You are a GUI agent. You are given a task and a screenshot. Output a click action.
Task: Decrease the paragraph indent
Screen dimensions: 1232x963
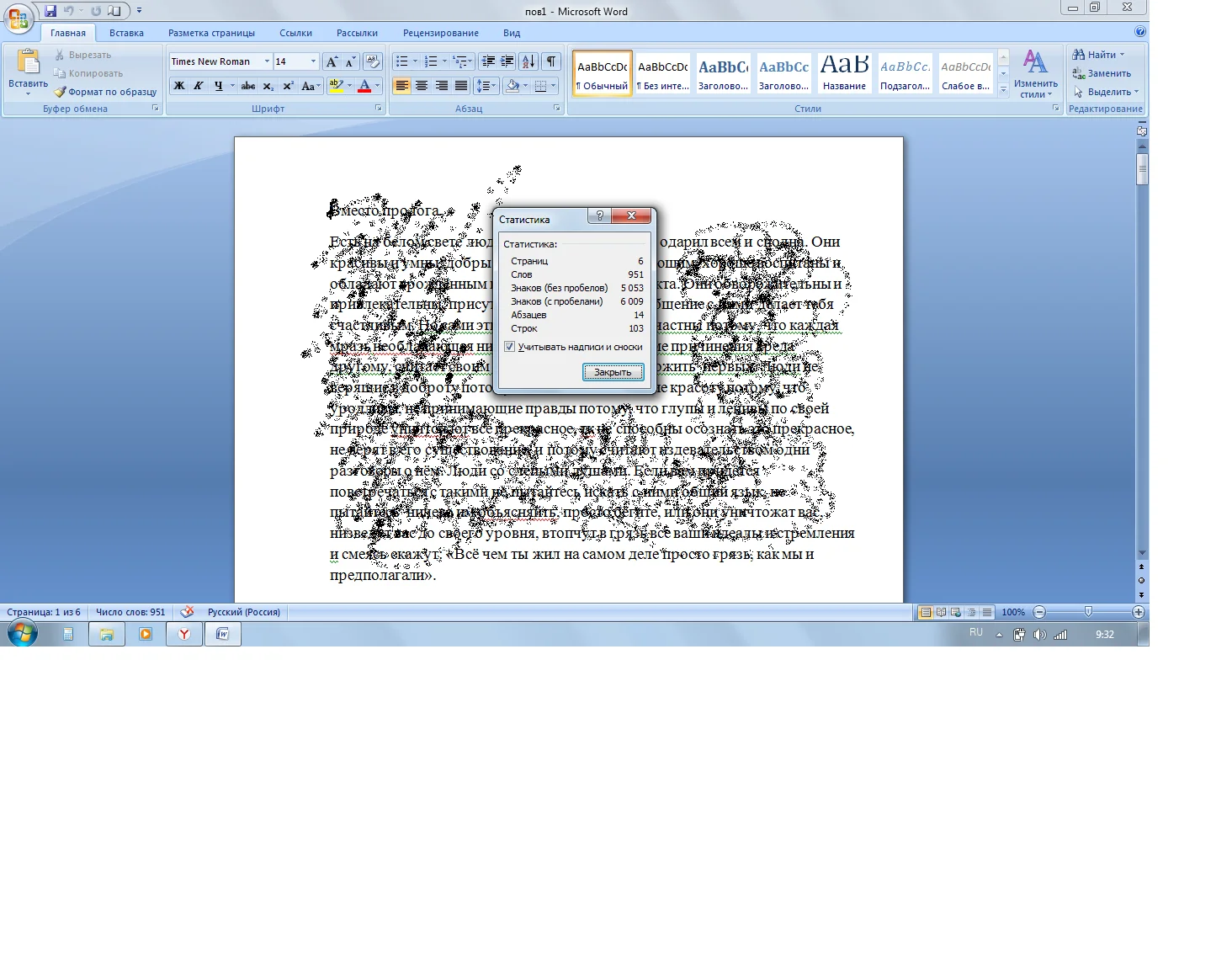(x=488, y=61)
